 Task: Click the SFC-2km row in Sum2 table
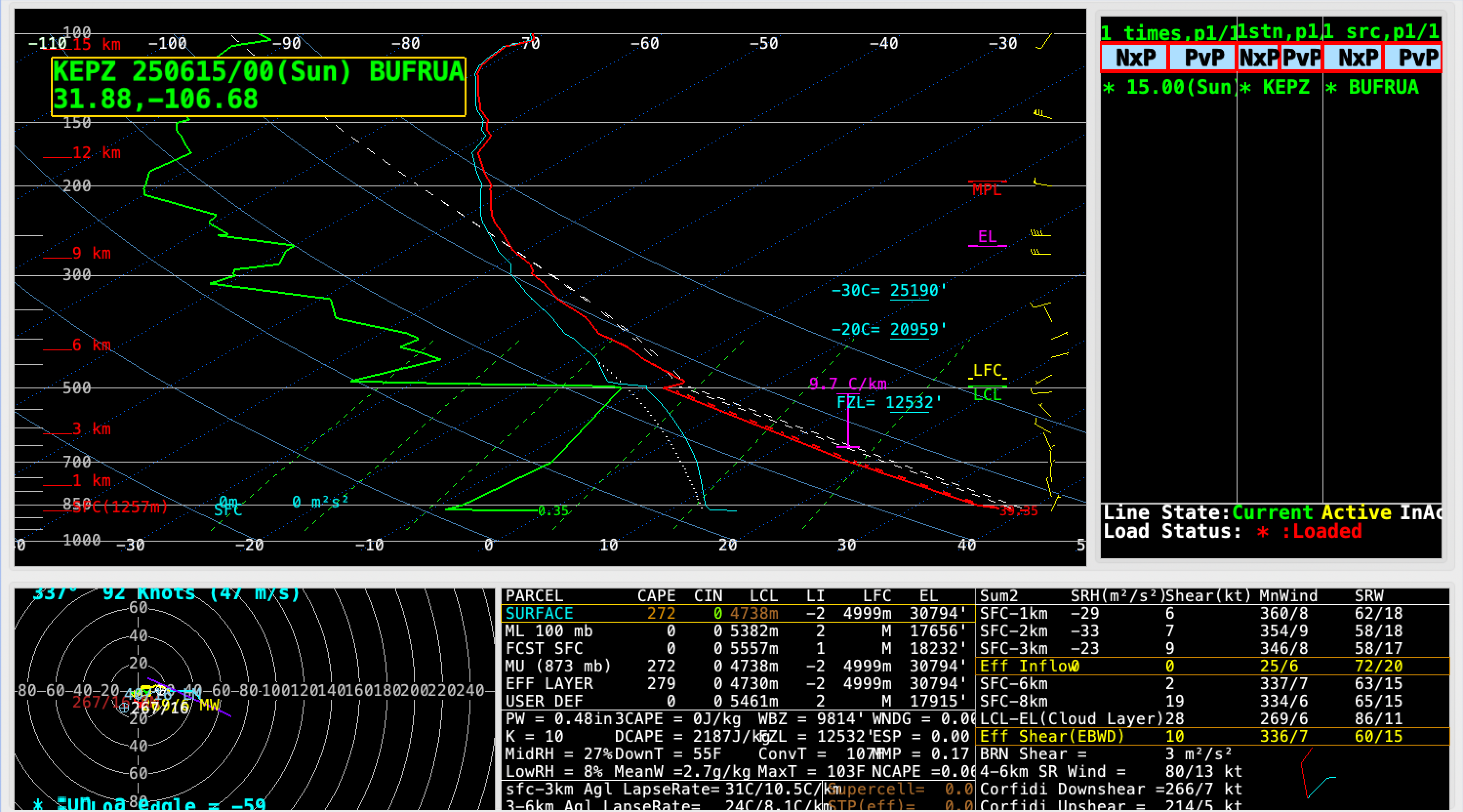(x=1213, y=631)
